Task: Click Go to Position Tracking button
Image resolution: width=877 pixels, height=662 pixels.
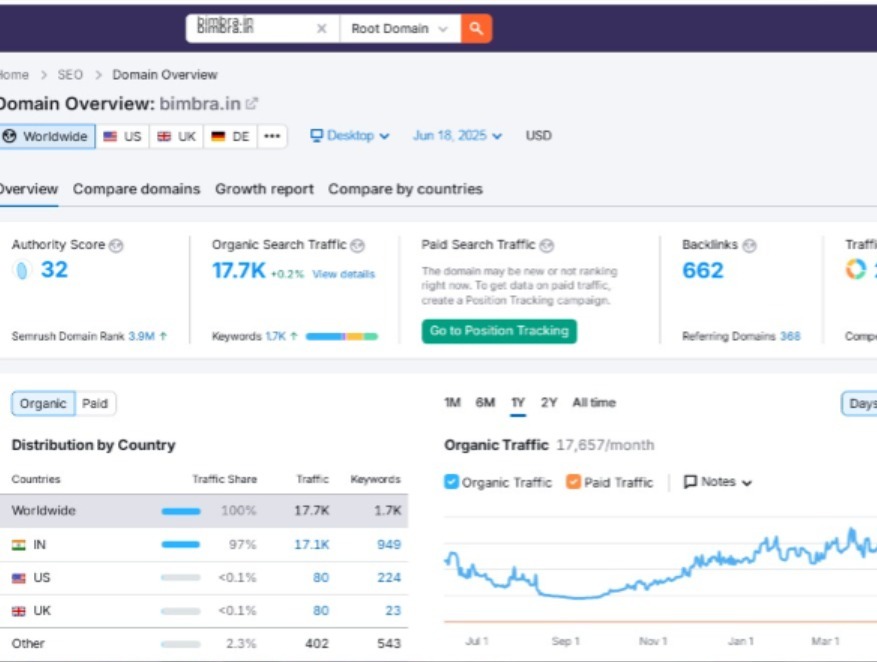Action: [499, 331]
